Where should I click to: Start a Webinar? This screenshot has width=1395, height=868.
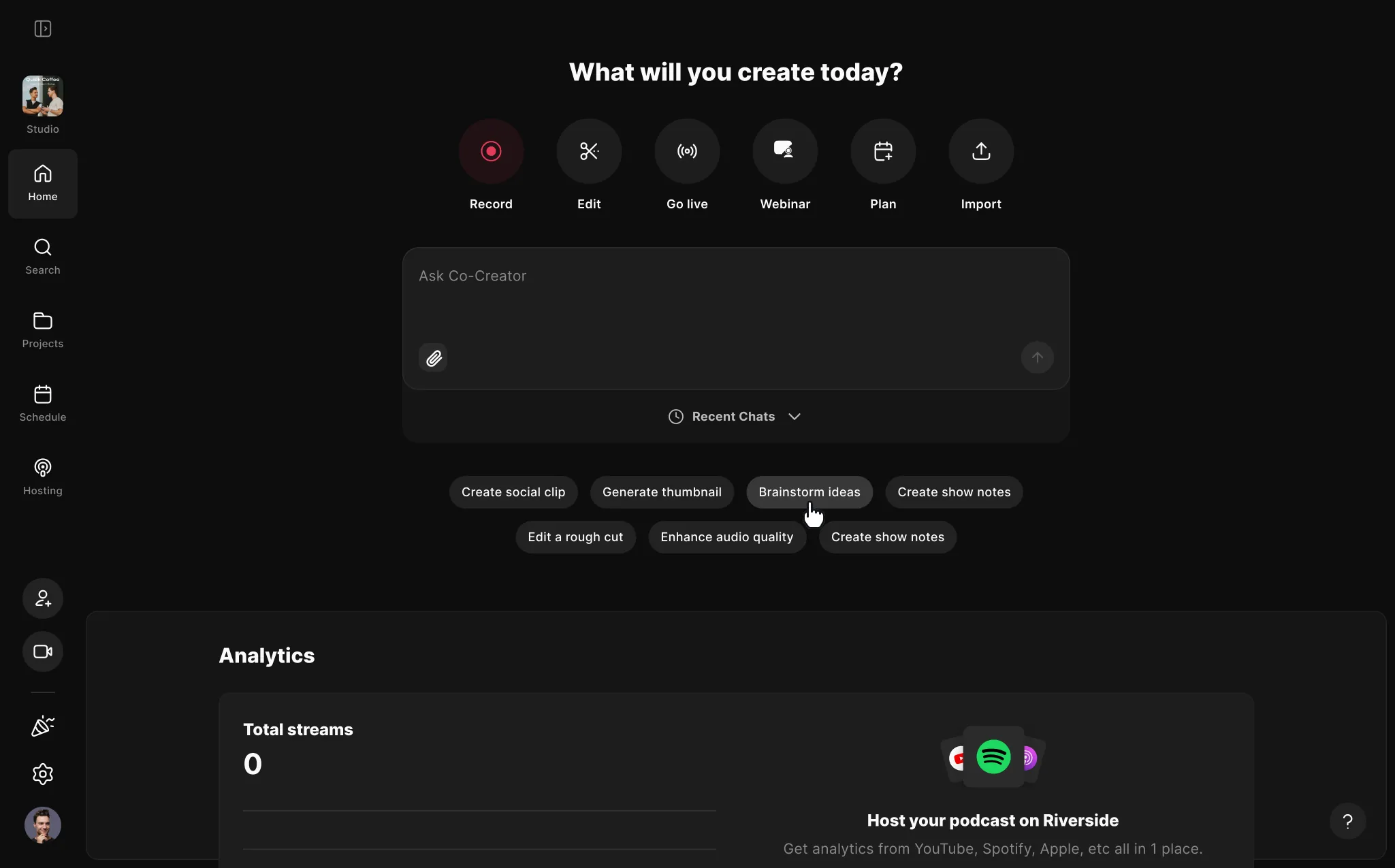pyautogui.click(x=785, y=151)
